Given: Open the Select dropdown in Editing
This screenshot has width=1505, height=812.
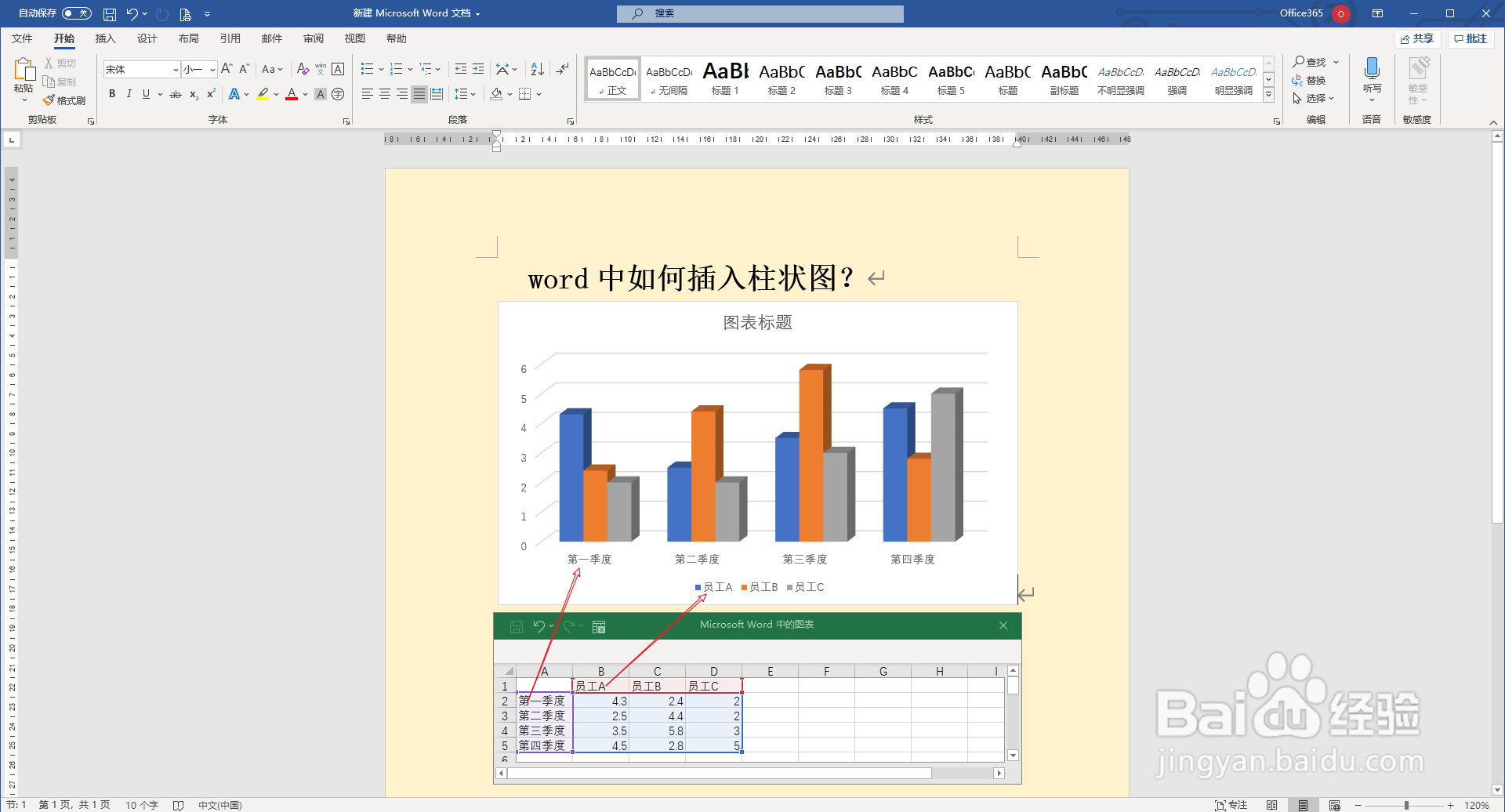Looking at the screenshot, I should pos(1315,98).
